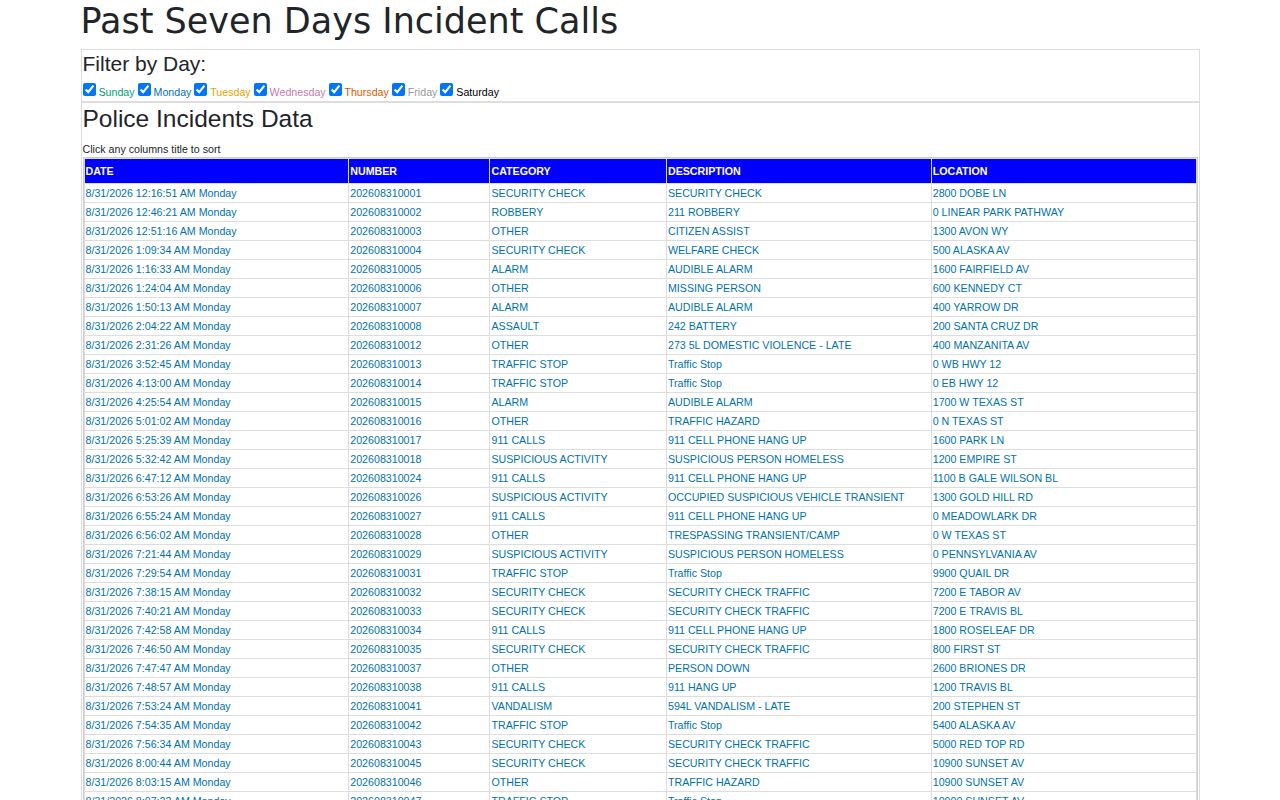Sort incidents by NUMBER column header
The width and height of the screenshot is (1280, 800).
[x=419, y=171]
